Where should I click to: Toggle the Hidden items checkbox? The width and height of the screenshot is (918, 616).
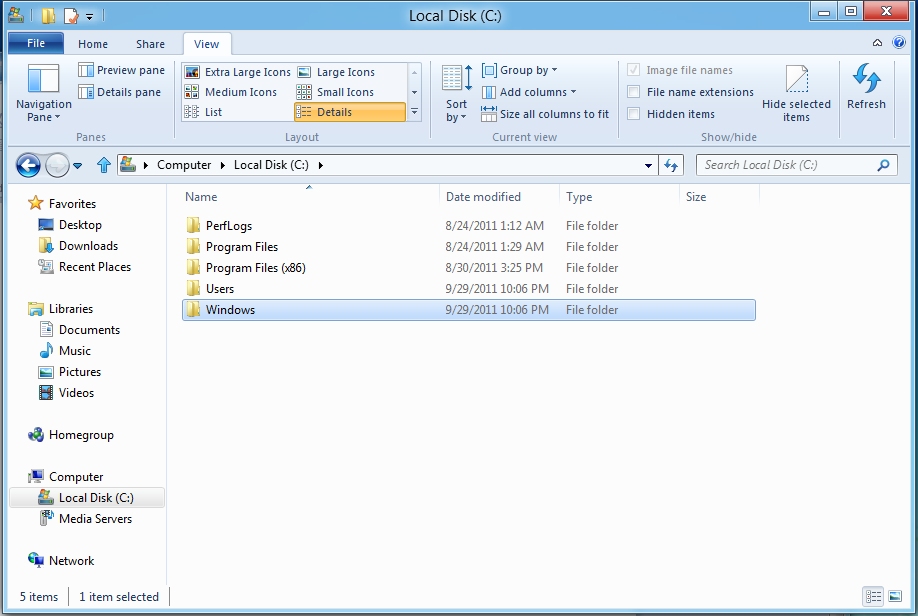633,114
